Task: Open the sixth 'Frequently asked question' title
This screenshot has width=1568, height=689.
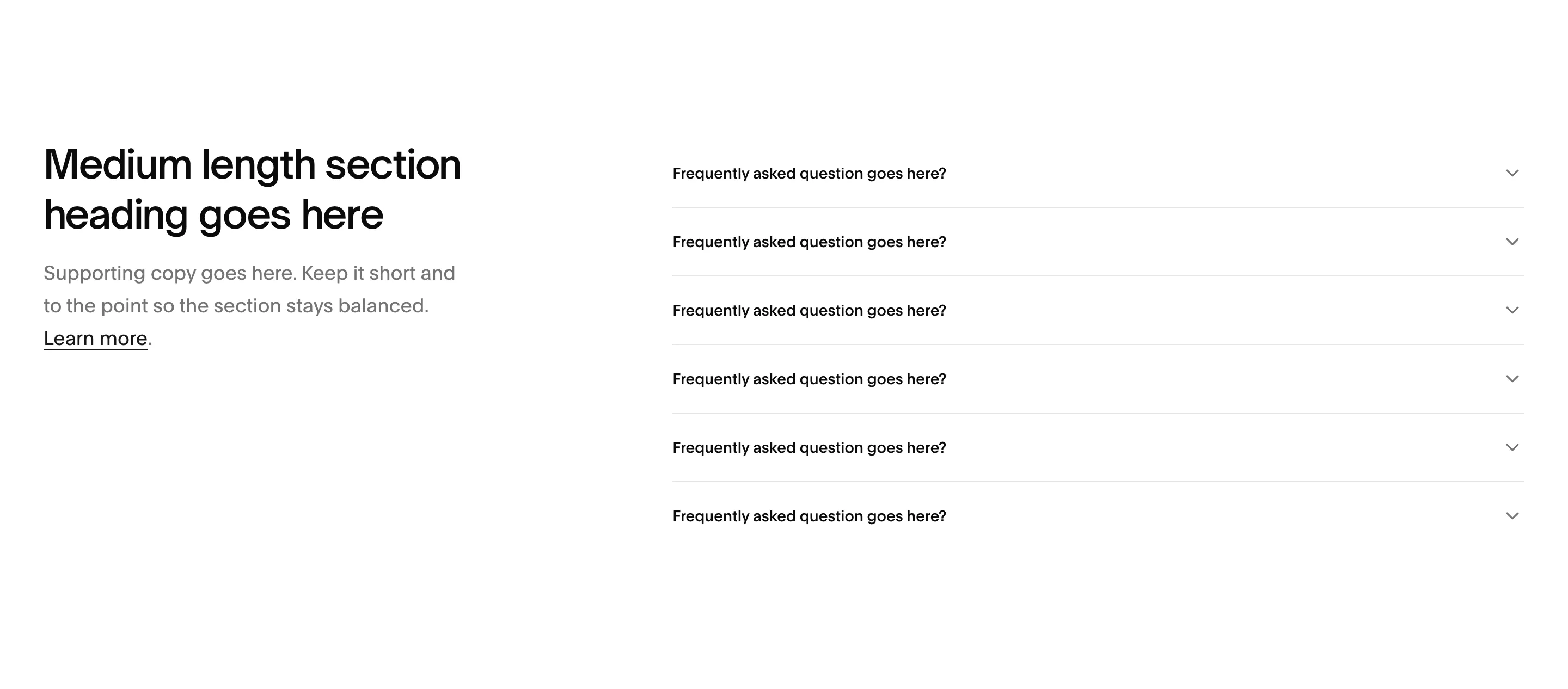Action: (x=809, y=516)
